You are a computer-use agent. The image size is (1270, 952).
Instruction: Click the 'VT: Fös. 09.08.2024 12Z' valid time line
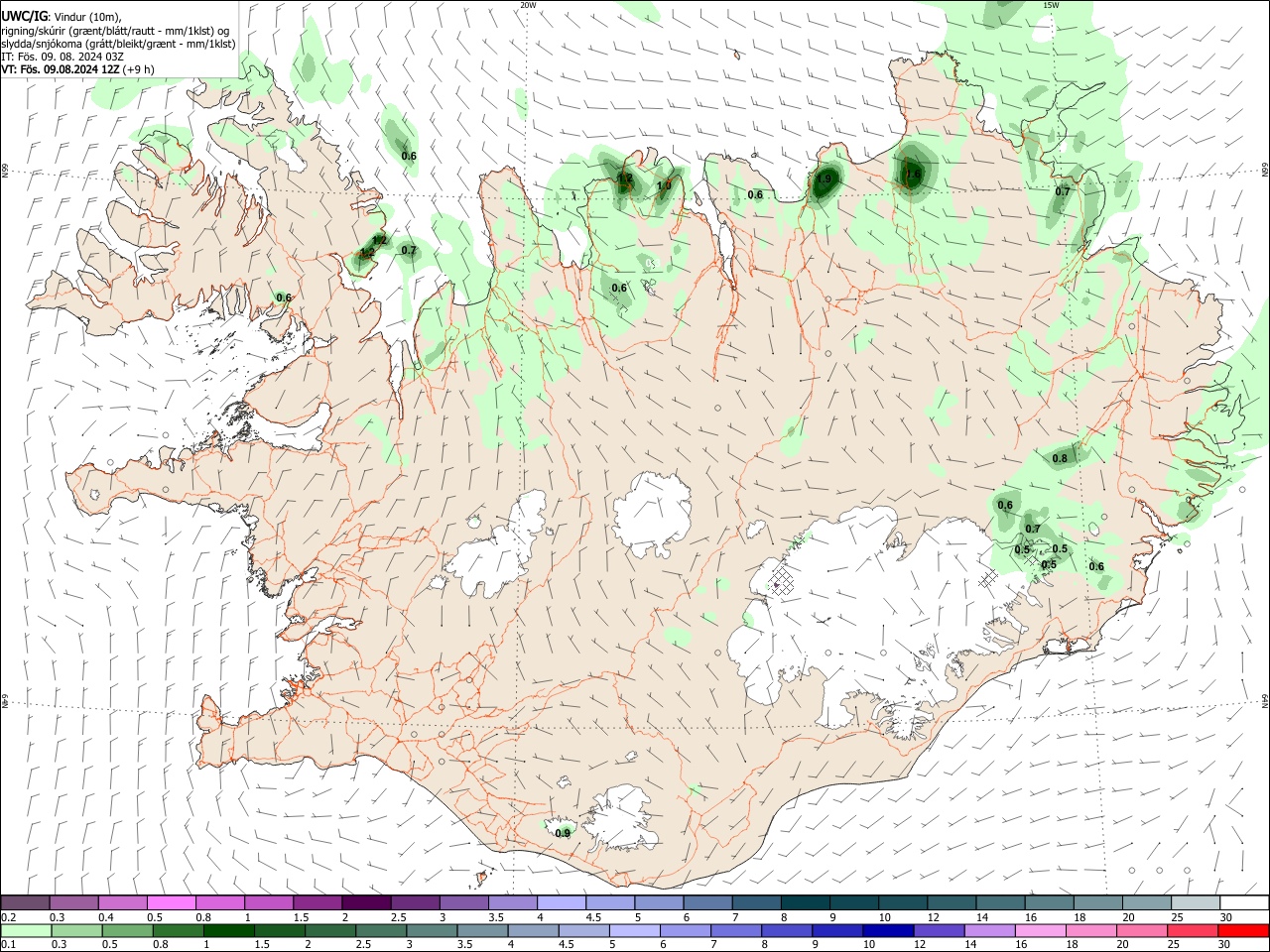click(x=77, y=69)
